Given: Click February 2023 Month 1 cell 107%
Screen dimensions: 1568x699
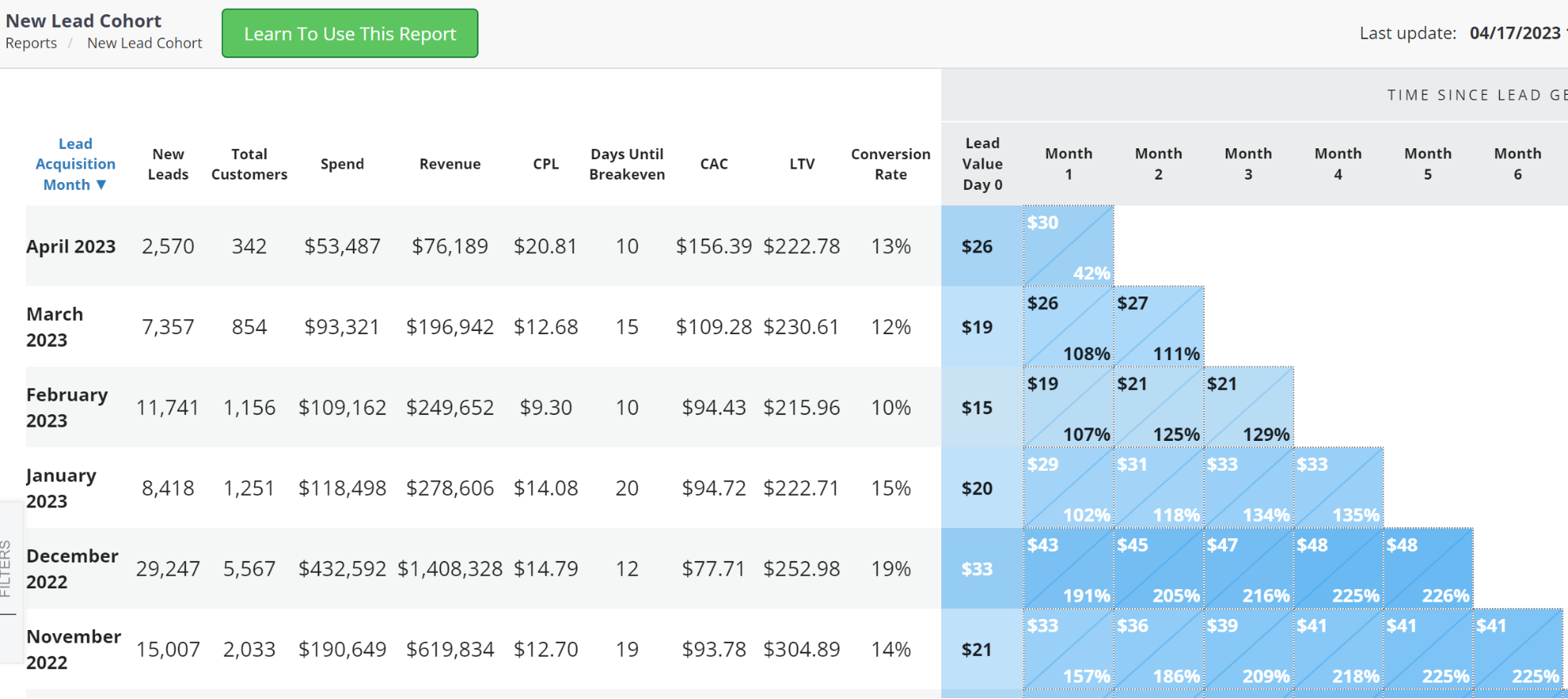Looking at the screenshot, I should (1068, 407).
